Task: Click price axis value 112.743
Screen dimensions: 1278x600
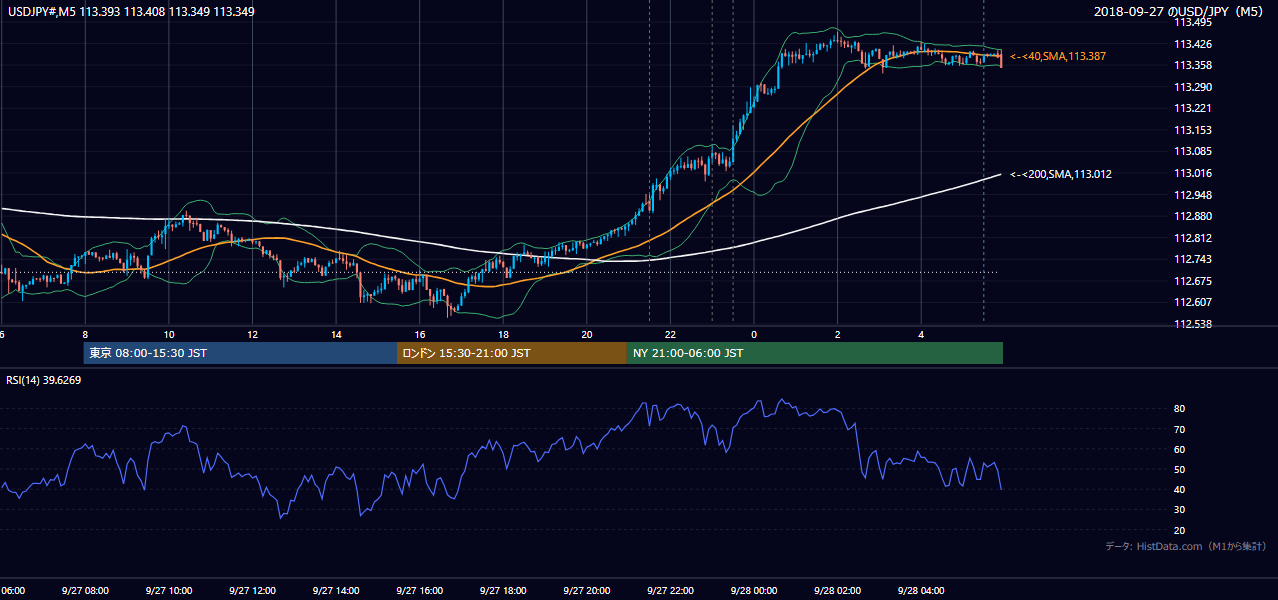Action: (x=1192, y=259)
